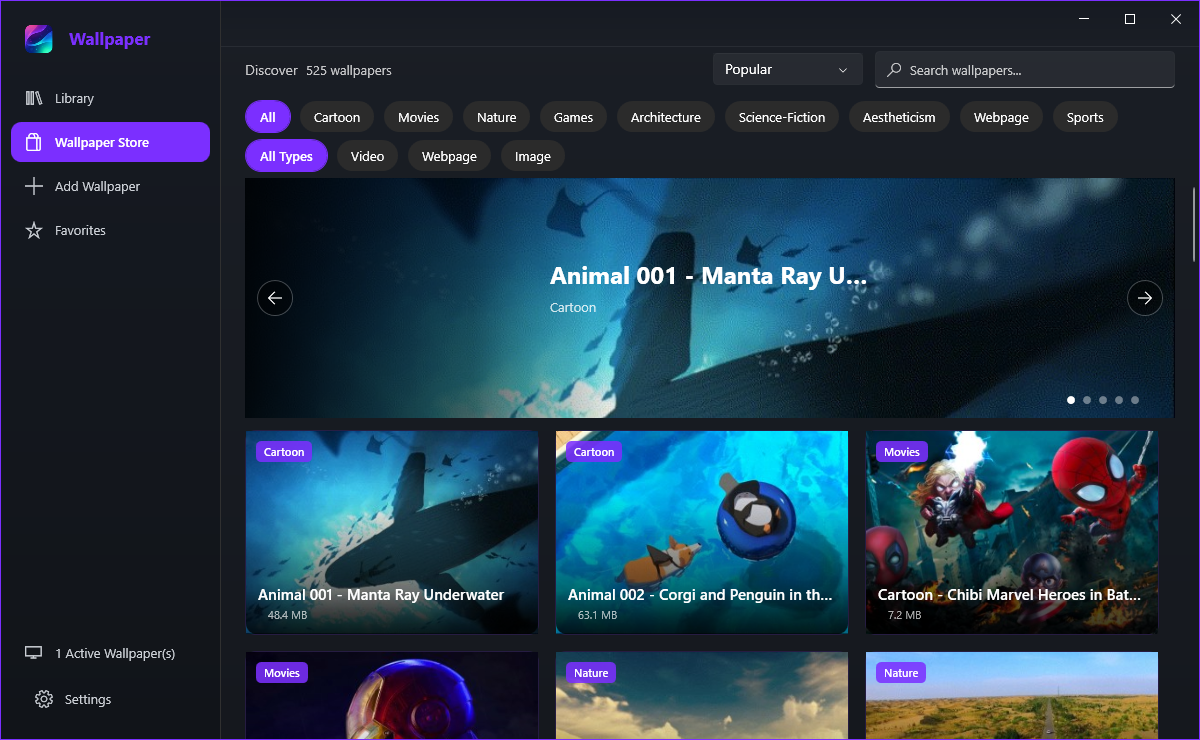The width and height of the screenshot is (1200, 740).
Task: Select the first banner pagination dot
Action: [x=1071, y=400]
